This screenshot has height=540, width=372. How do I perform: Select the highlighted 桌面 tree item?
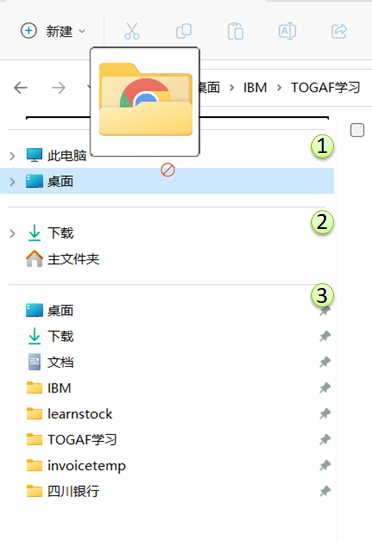[167, 181]
